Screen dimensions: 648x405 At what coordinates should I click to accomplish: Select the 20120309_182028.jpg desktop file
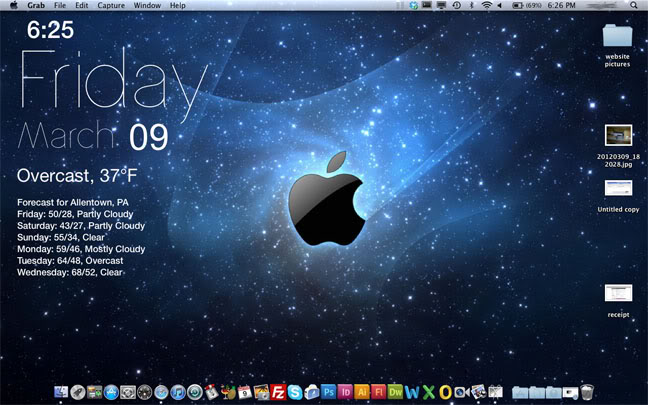pos(618,145)
